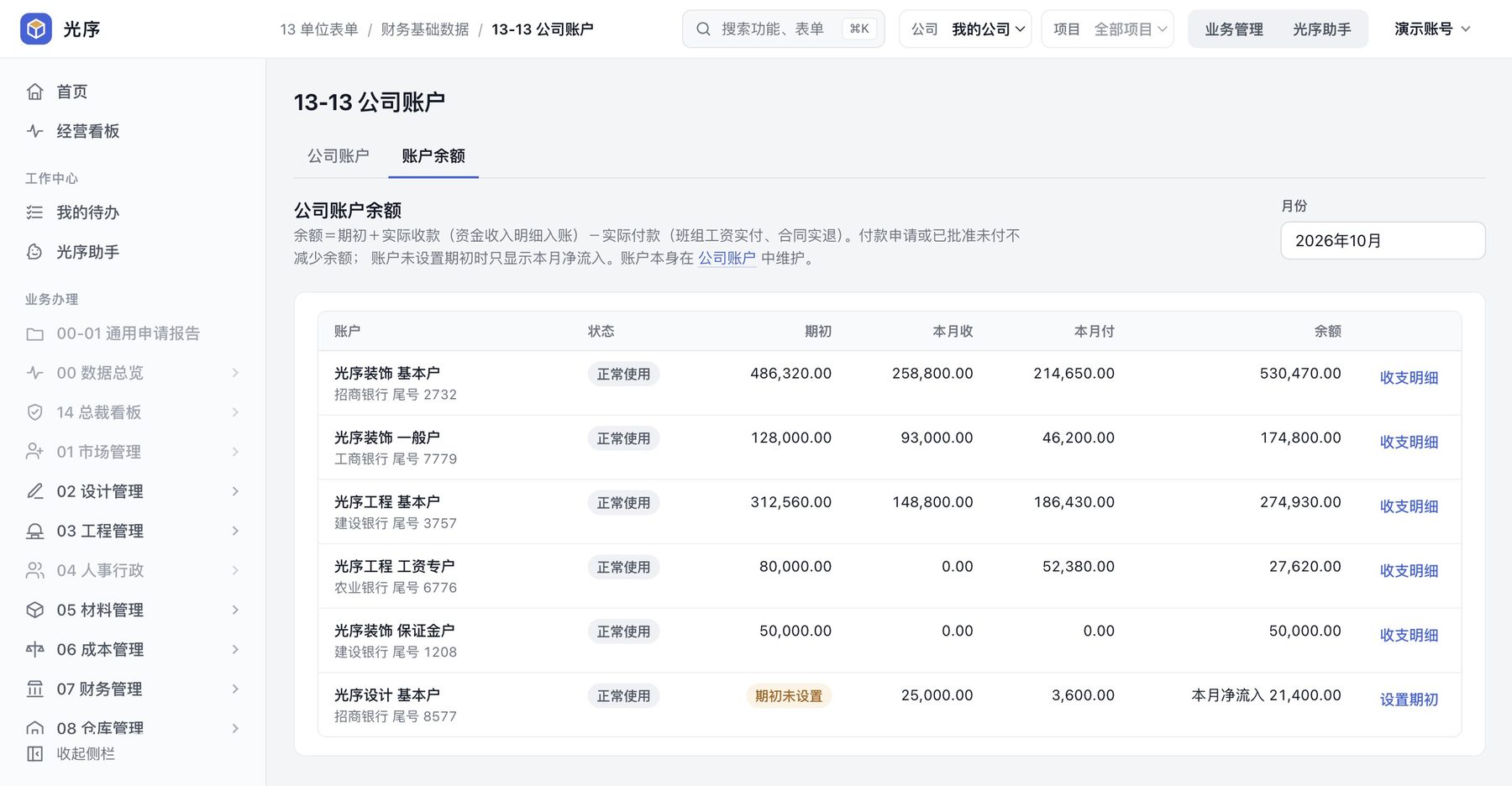The width and height of the screenshot is (1512, 786).
Task: Click the 光序助手 sidebar icon
Action: (34, 252)
